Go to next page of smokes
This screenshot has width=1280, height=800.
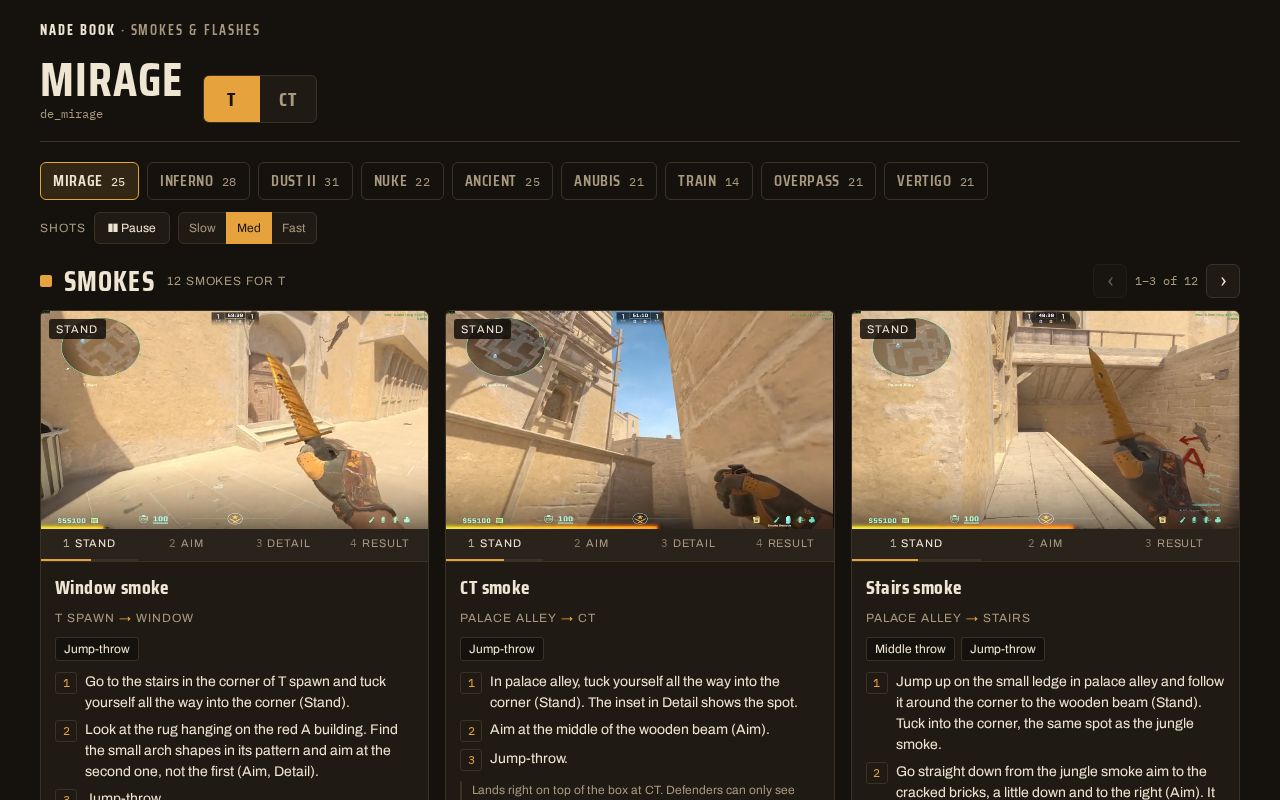click(x=1223, y=281)
